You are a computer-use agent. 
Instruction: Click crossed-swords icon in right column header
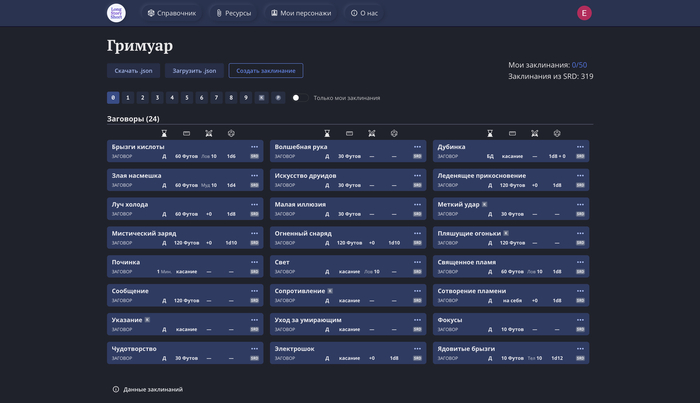click(x=534, y=133)
